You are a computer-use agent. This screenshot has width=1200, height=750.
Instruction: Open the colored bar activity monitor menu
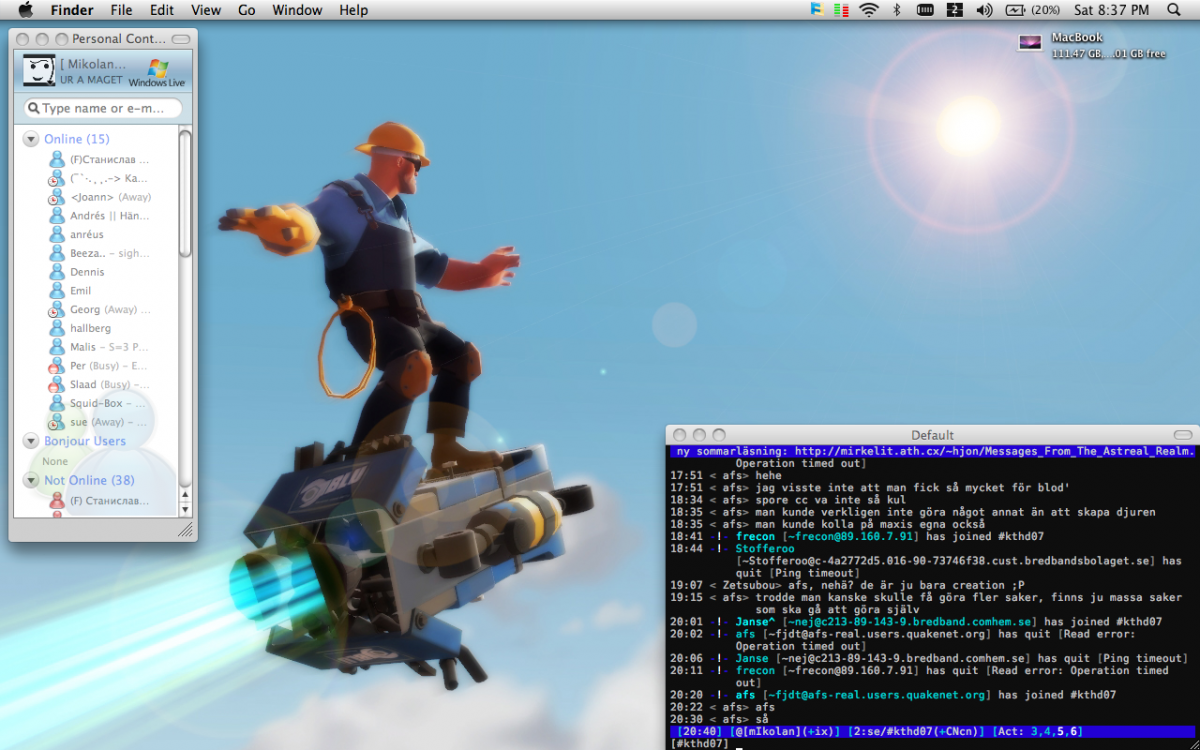(841, 10)
